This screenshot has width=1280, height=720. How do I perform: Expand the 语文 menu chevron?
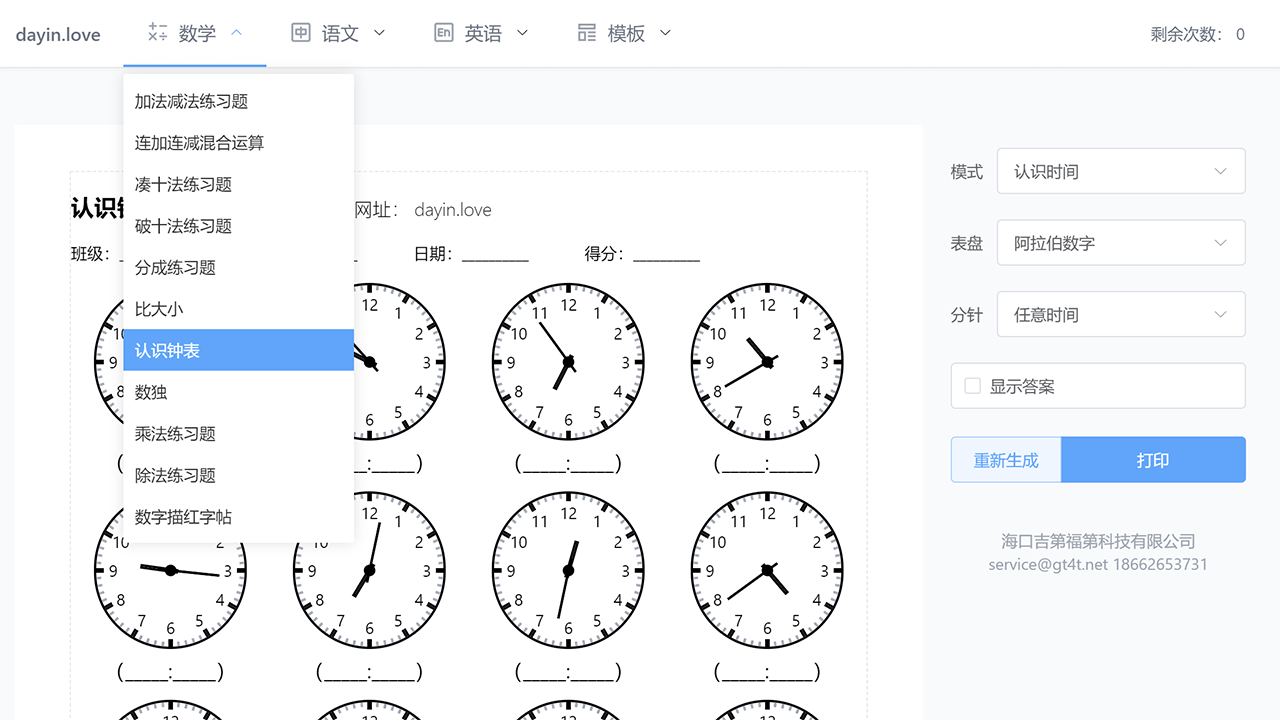coord(379,32)
